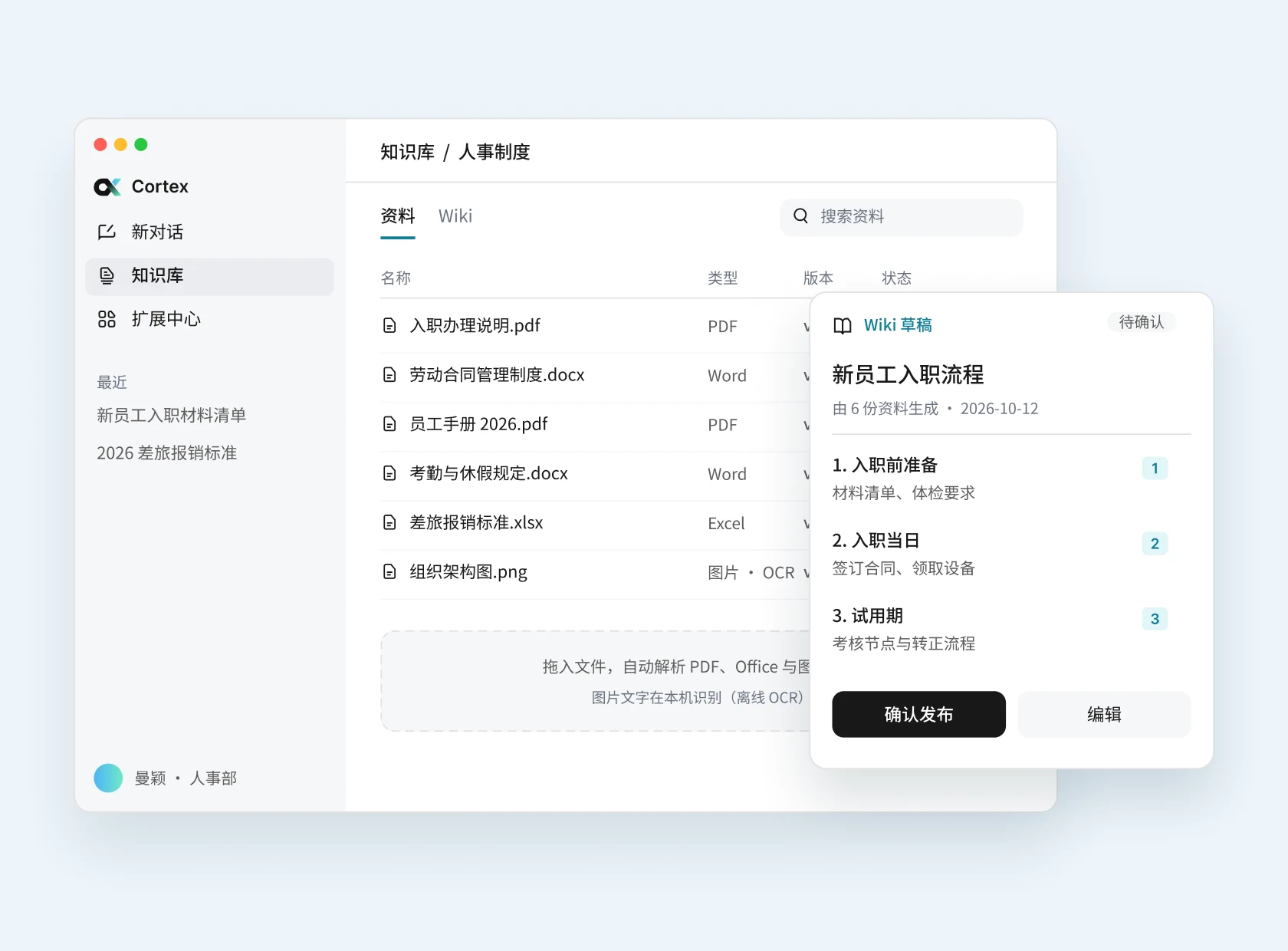Click the 搜索资料 search field

pos(902,217)
